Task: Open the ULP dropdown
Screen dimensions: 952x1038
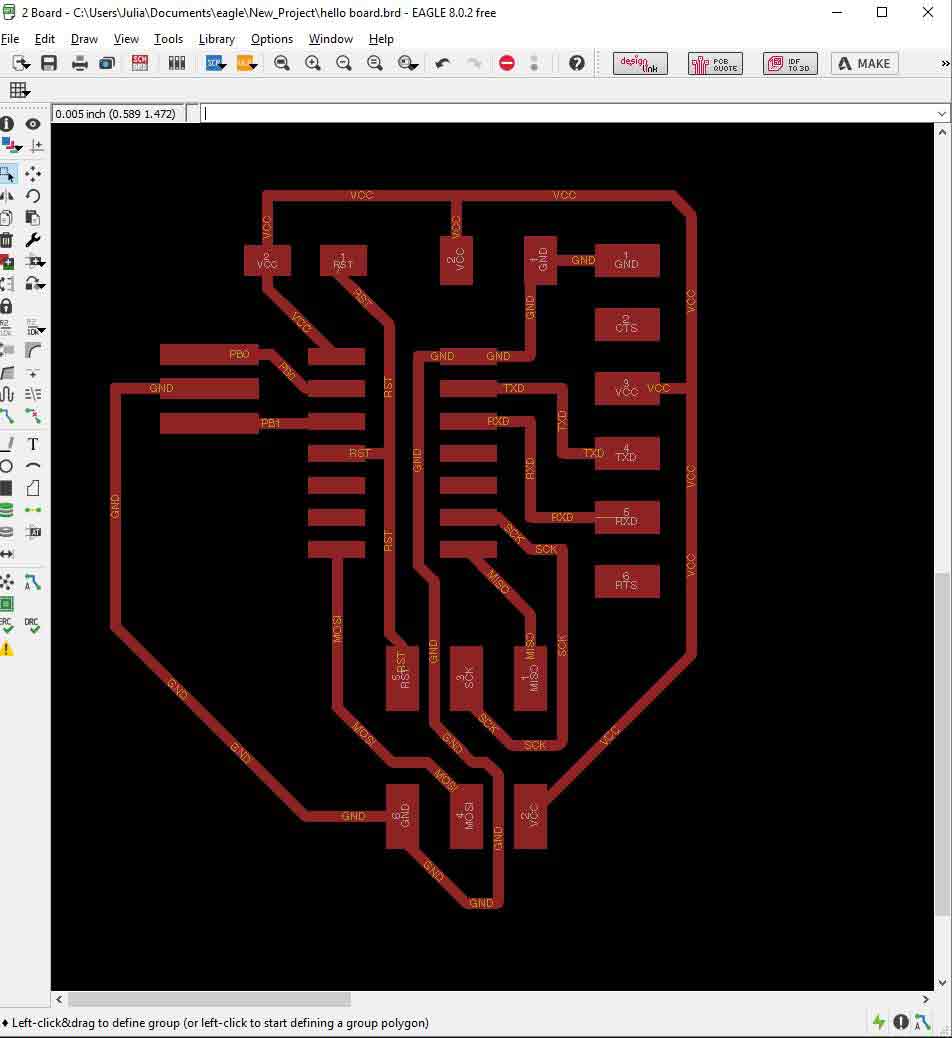Action: [x=247, y=64]
